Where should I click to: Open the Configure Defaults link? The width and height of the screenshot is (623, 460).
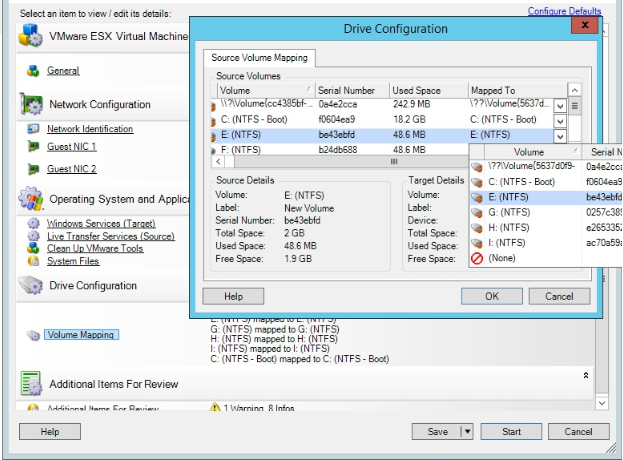click(x=564, y=12)
